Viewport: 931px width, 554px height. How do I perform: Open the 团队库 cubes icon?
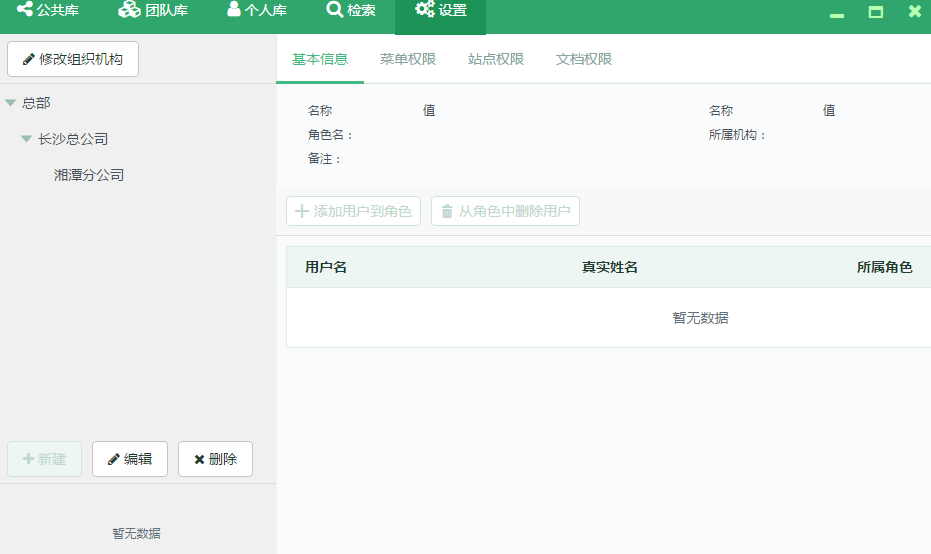click(129, 11)
